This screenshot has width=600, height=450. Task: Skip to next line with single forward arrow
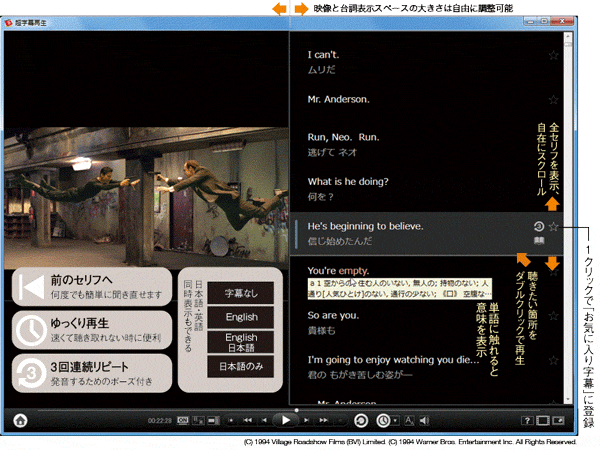(306, 421)
